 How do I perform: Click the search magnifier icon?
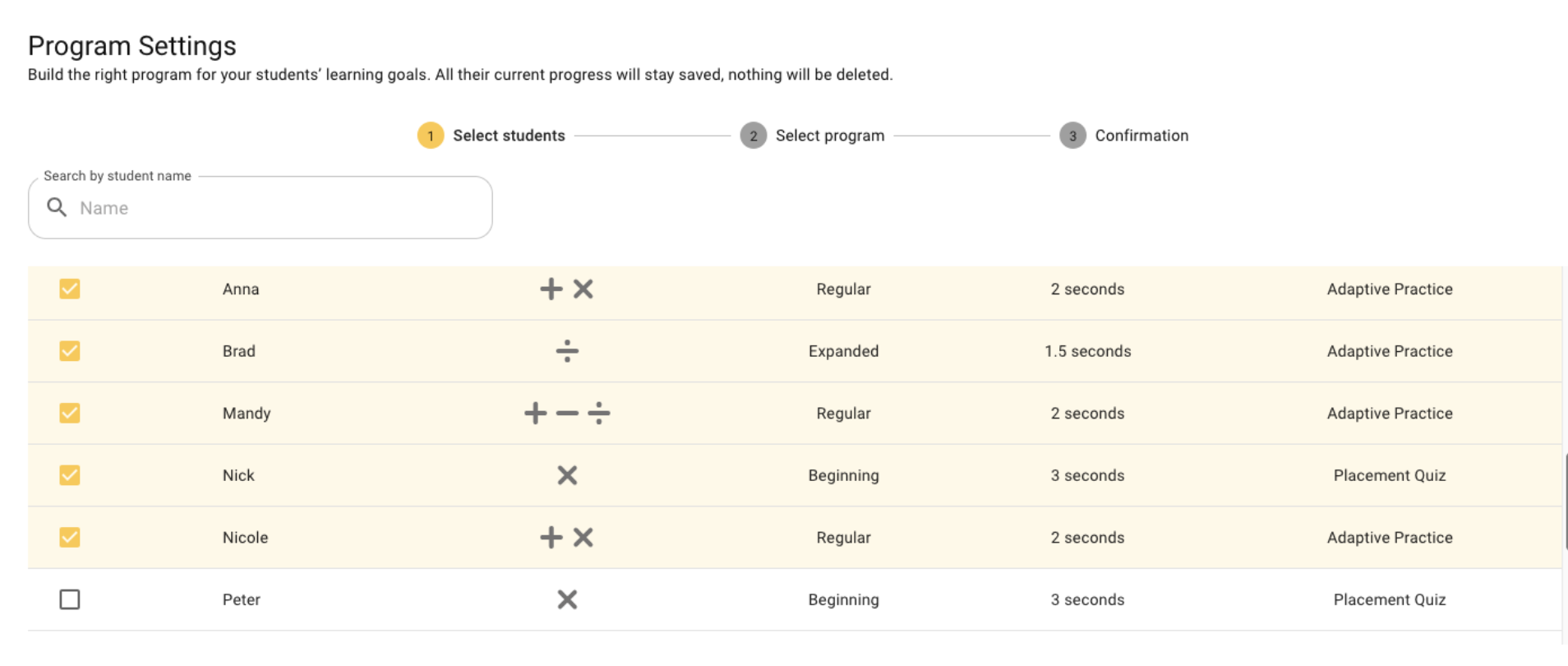click(x=56, y=207)
